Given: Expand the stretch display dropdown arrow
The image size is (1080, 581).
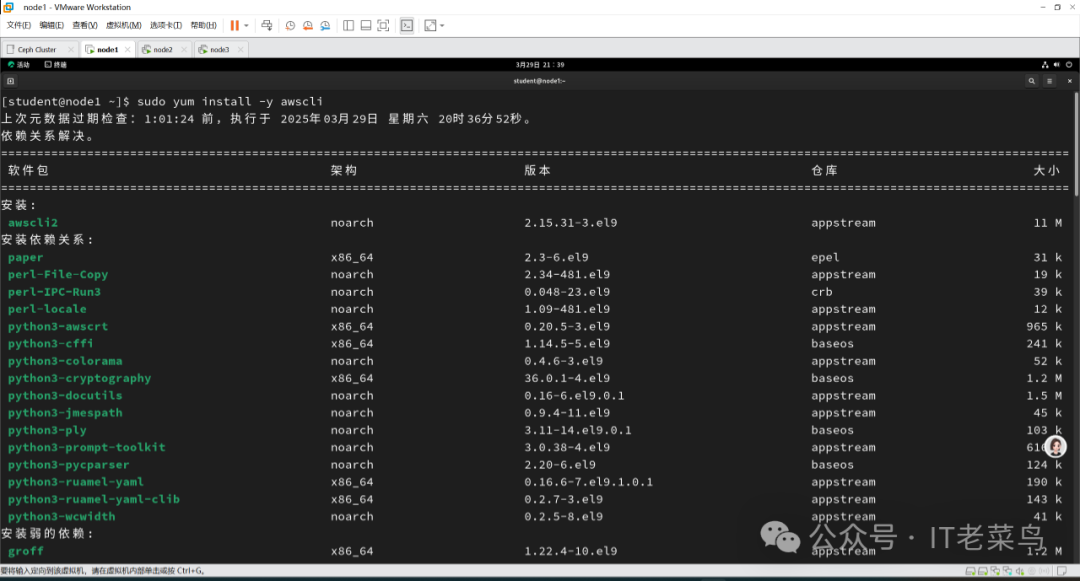Looking at the screenshot, I should (x=442, y=25).
